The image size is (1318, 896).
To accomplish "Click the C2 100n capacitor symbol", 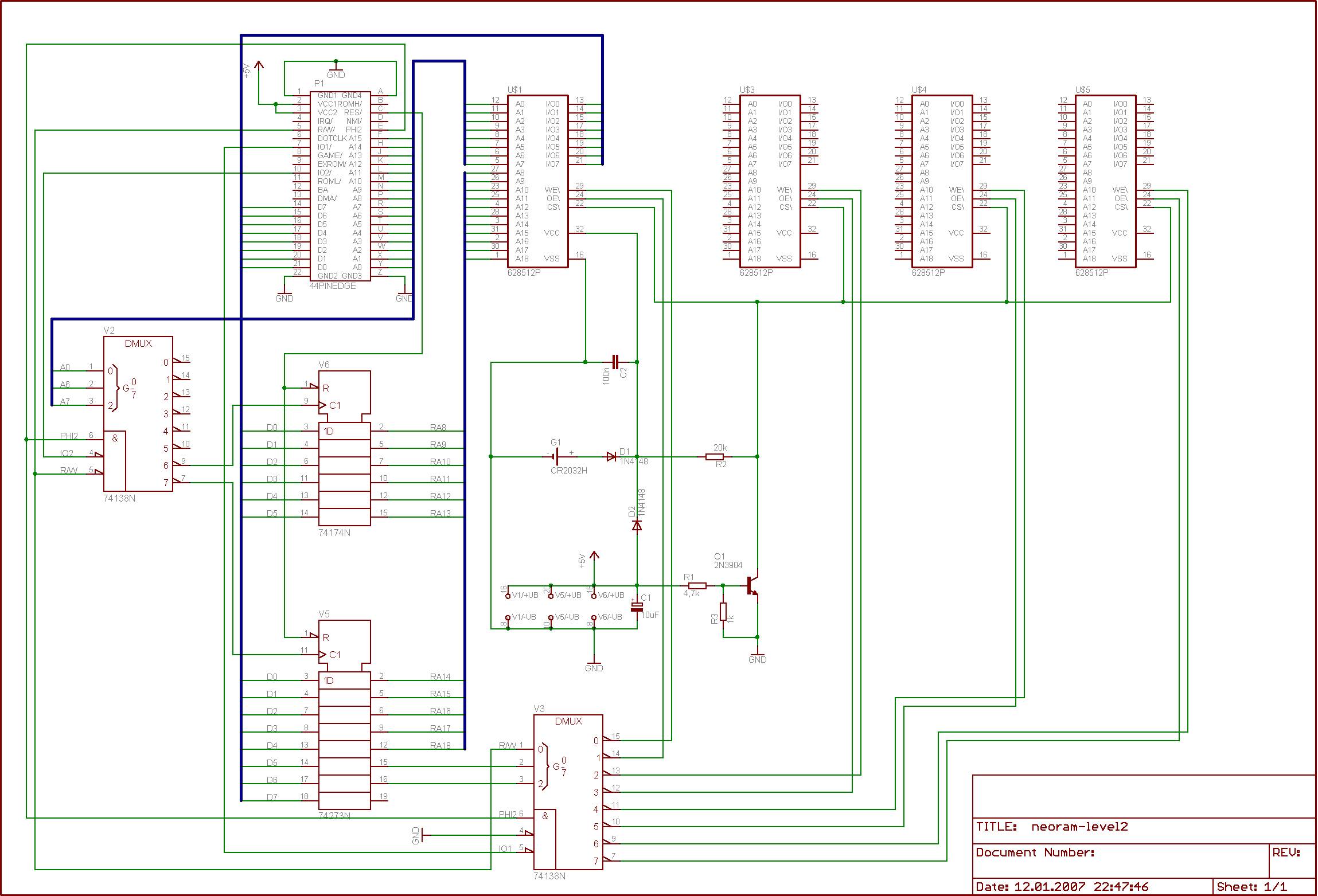I will click(x=615, y=362).
